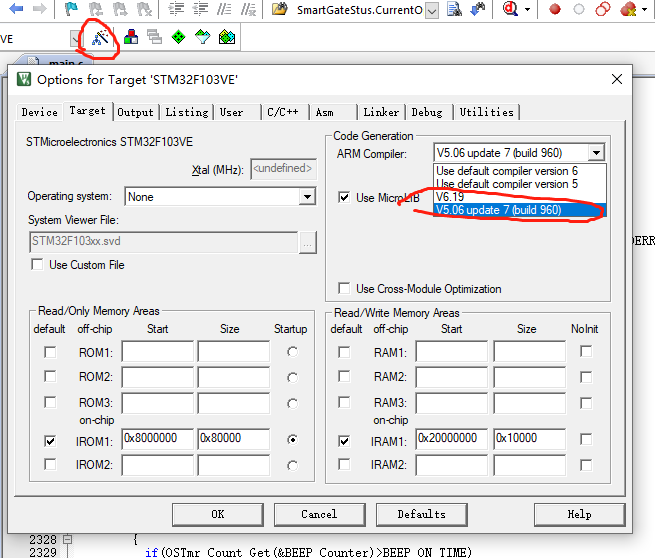Screen dimensions: 655x558
Task: Expand the Operating system dropdown
Action: coord(307,197)
